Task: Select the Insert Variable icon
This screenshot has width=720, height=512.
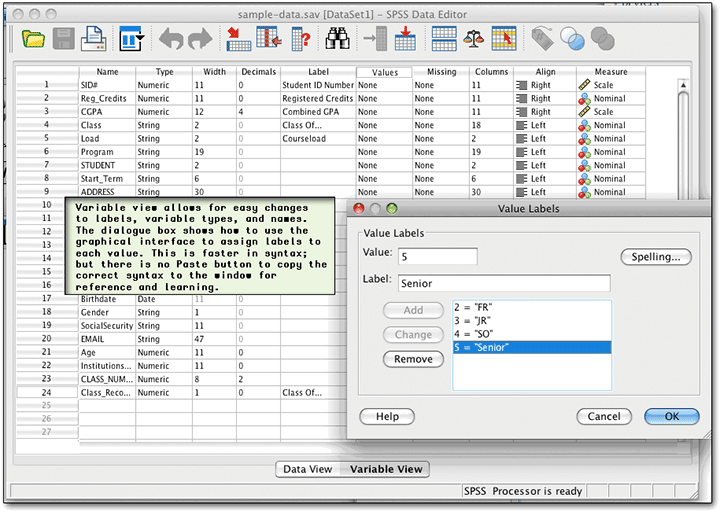Action: pyautogui.click(x=405, y=39)
